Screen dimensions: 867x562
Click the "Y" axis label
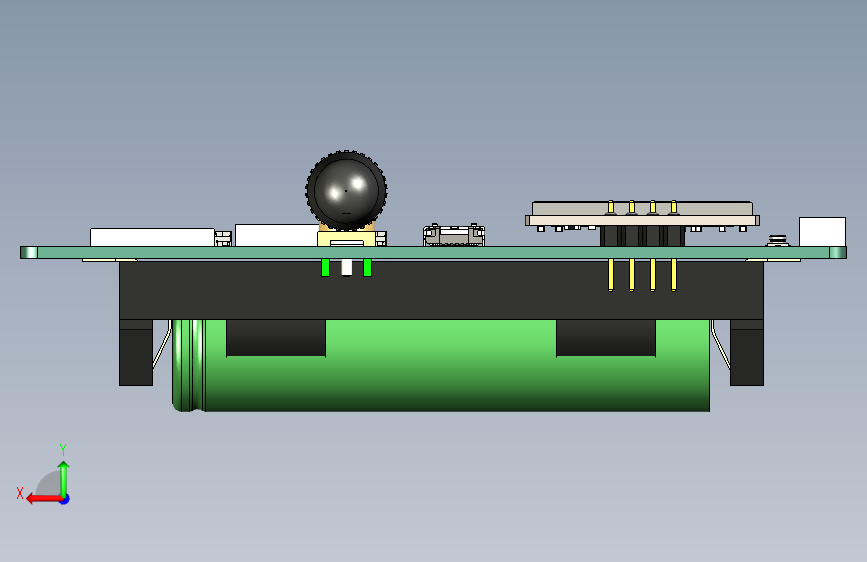63,449
